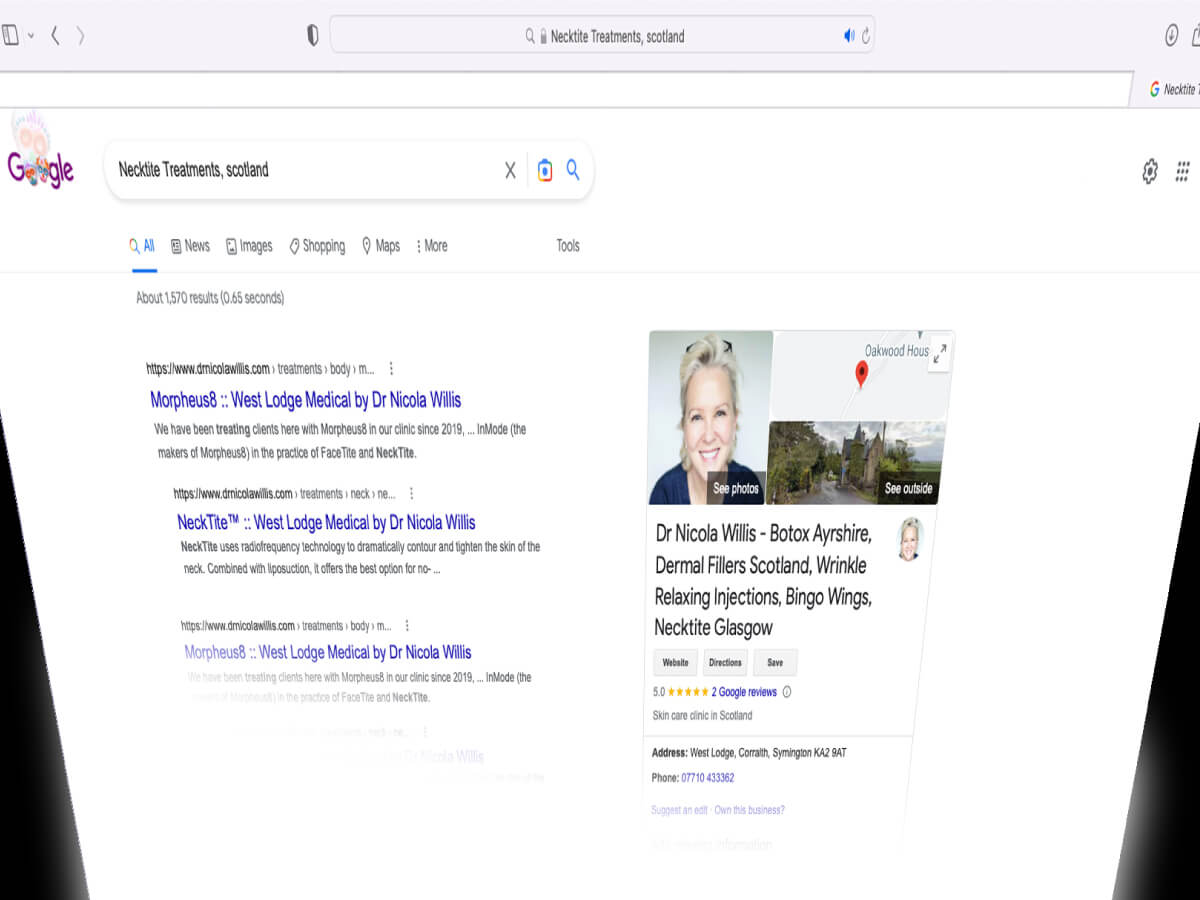Click the red map location pin
The width and height of the screenshot is (1200, 900).
[861, 375]
